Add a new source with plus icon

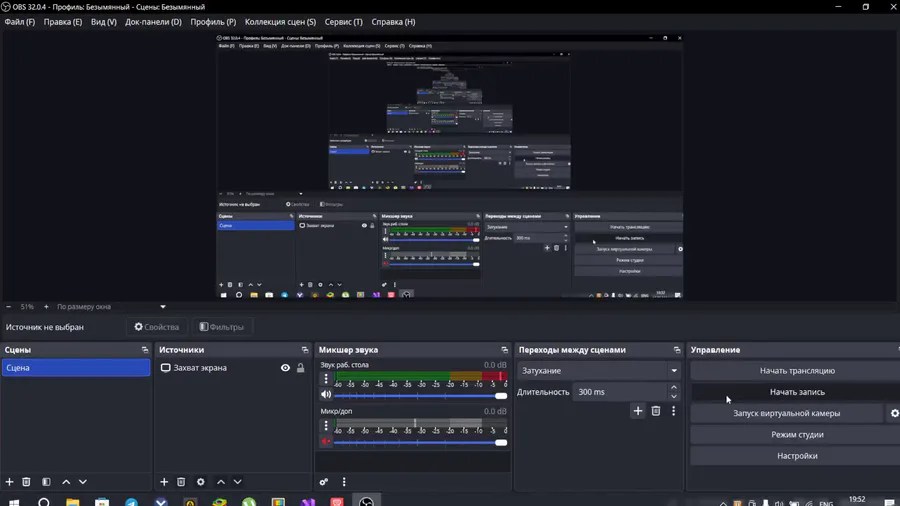coord(164,482)
